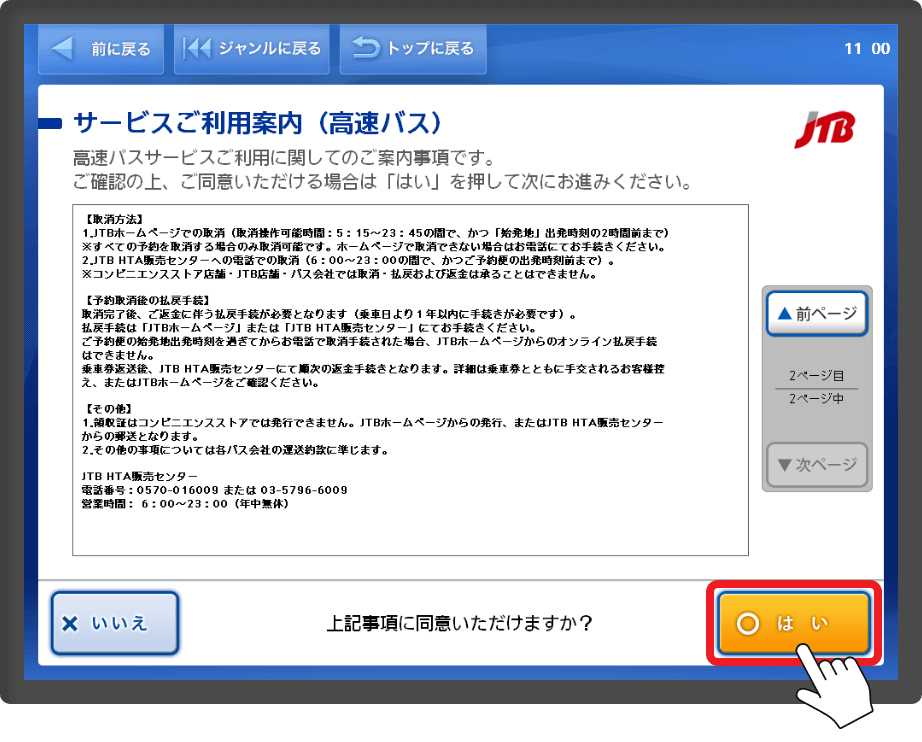Click the red JTB logo

point(825,130)
